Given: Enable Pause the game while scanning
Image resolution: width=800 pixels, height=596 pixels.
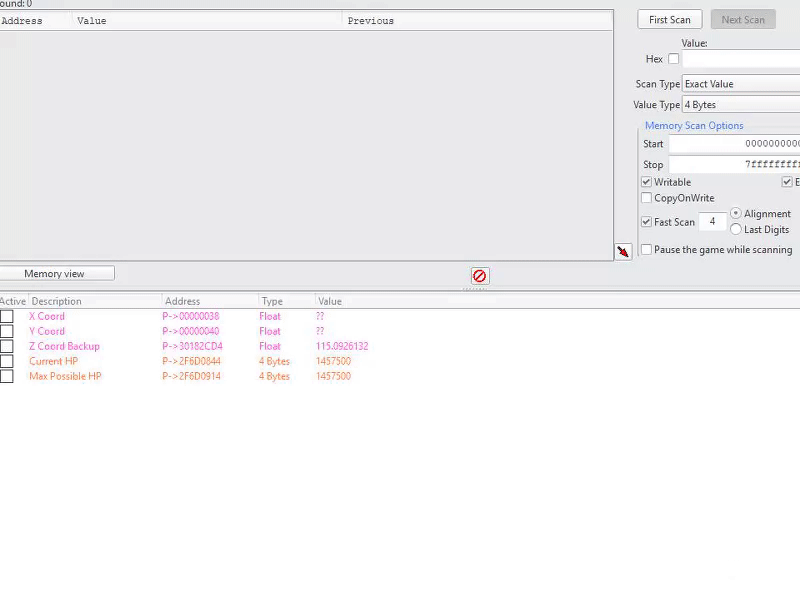Looking at the screenshot, I should pos(646,250).
